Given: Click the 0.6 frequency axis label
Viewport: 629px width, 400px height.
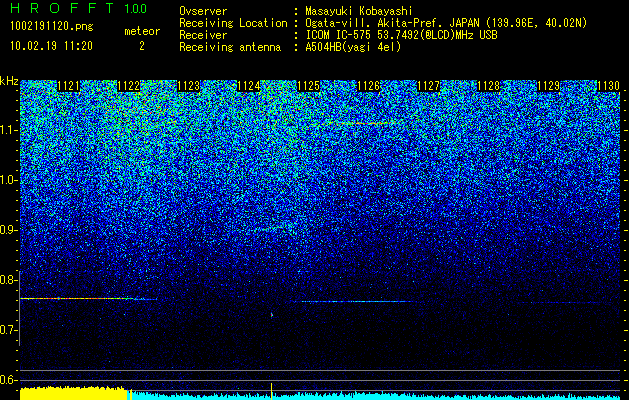Looking at the screenshot, I should [x=8, y=380].
